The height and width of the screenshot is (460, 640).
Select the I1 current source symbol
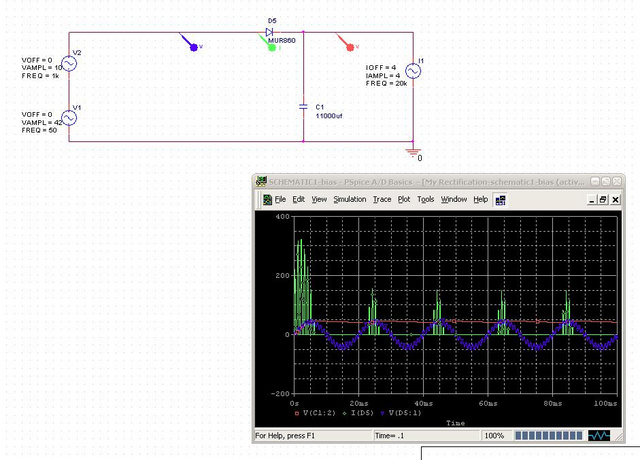coord(413,71)
